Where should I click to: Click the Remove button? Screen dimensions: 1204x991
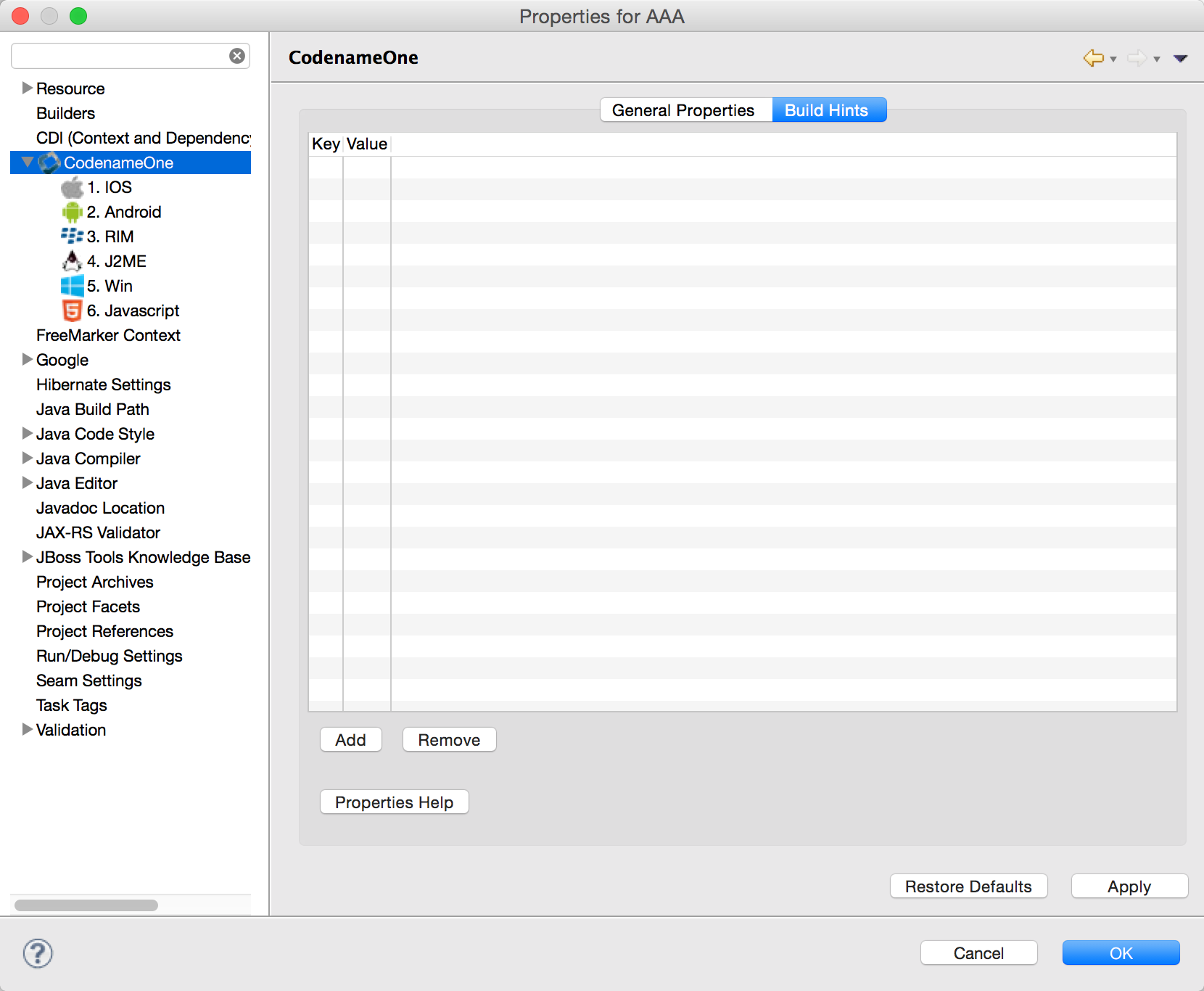click(x=450, y=740)
